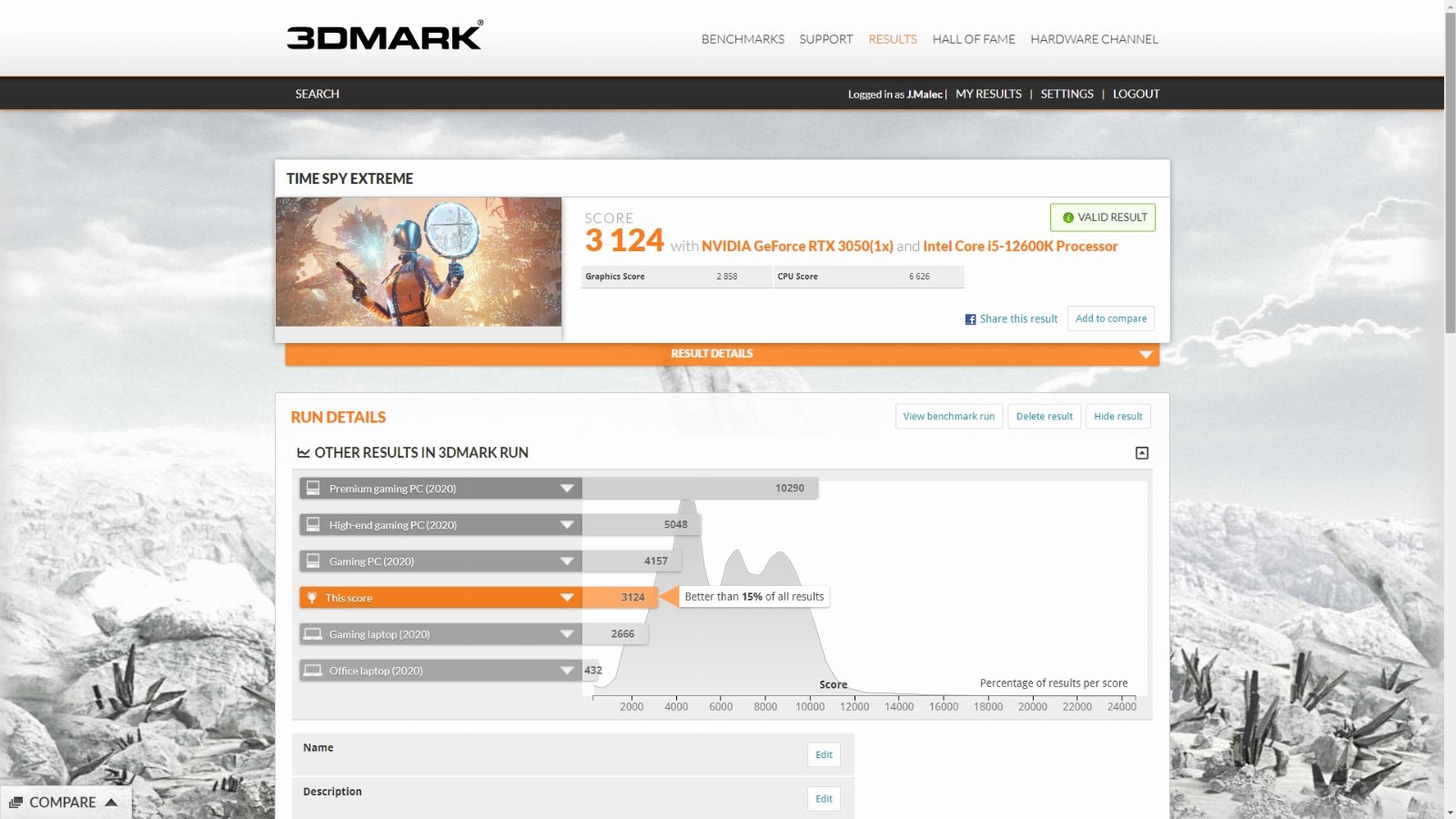Click the Better than 15% of all results label
Screen dimensions: 1456x819
[753, 597]
